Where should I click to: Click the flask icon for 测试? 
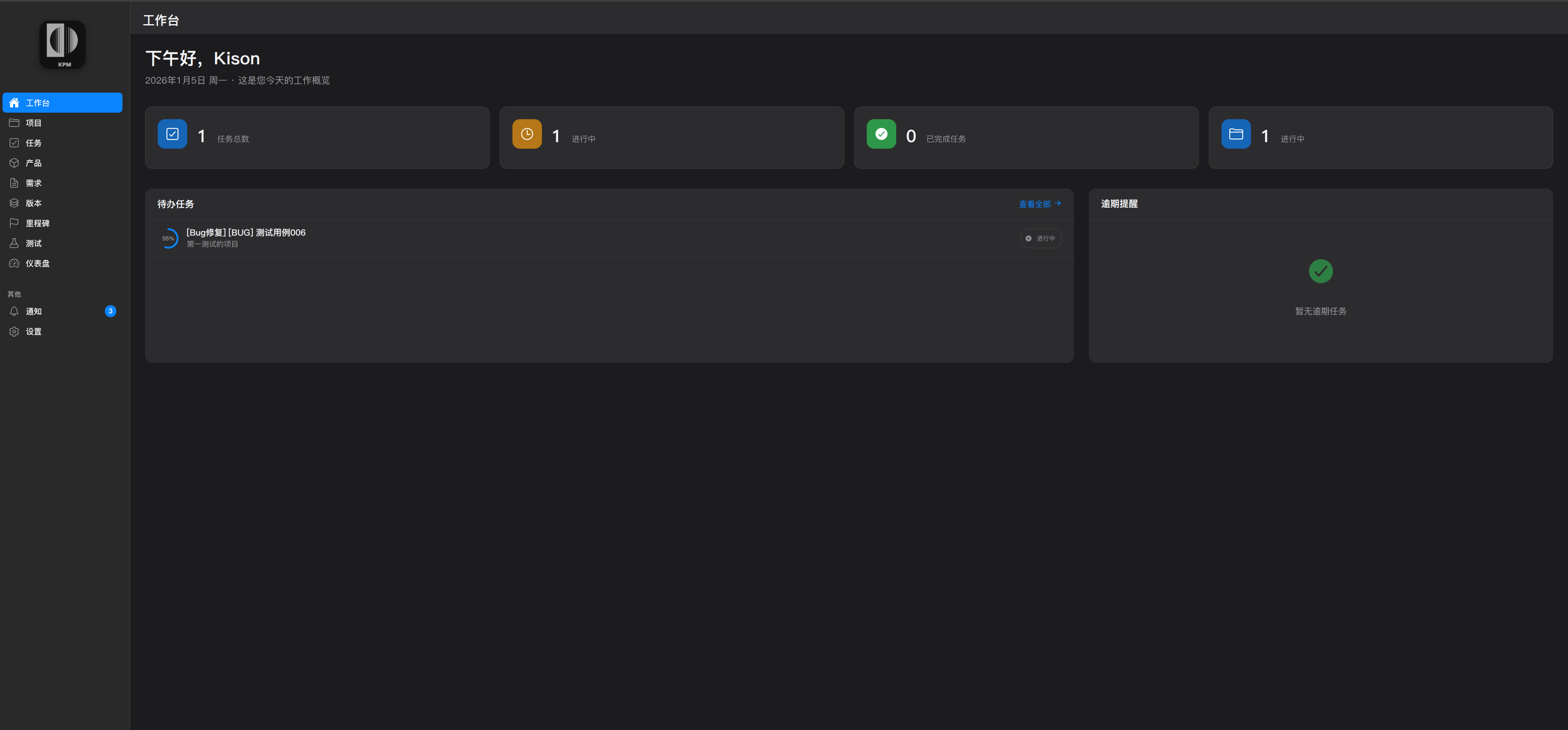[x=14, y=243]
